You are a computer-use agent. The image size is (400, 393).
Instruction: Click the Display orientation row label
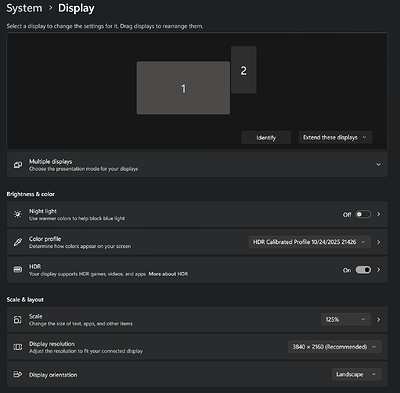pos(53,375)
